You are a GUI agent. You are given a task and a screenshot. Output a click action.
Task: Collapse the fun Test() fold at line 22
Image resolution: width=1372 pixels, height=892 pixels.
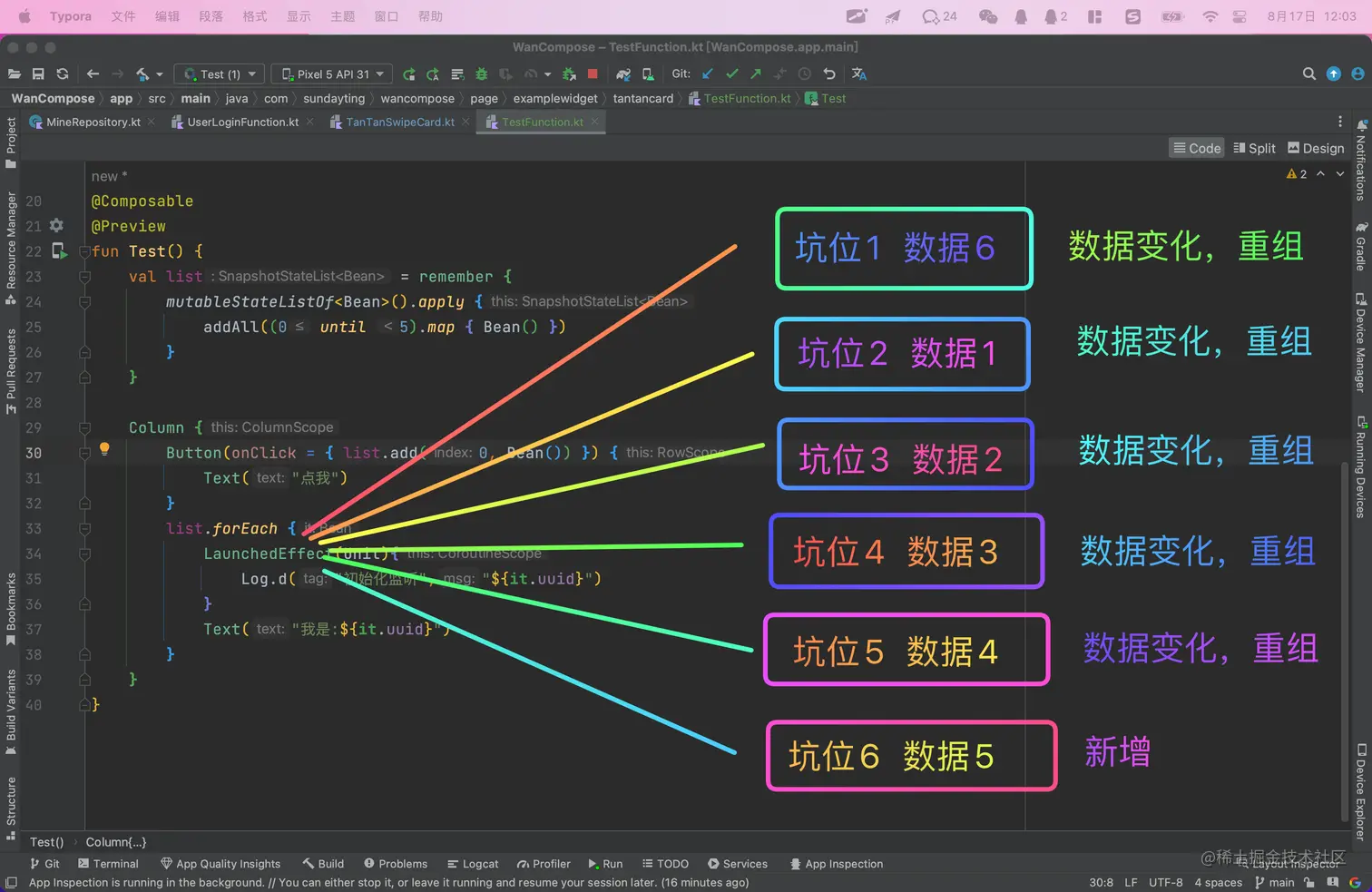click(x=84, y=251)
